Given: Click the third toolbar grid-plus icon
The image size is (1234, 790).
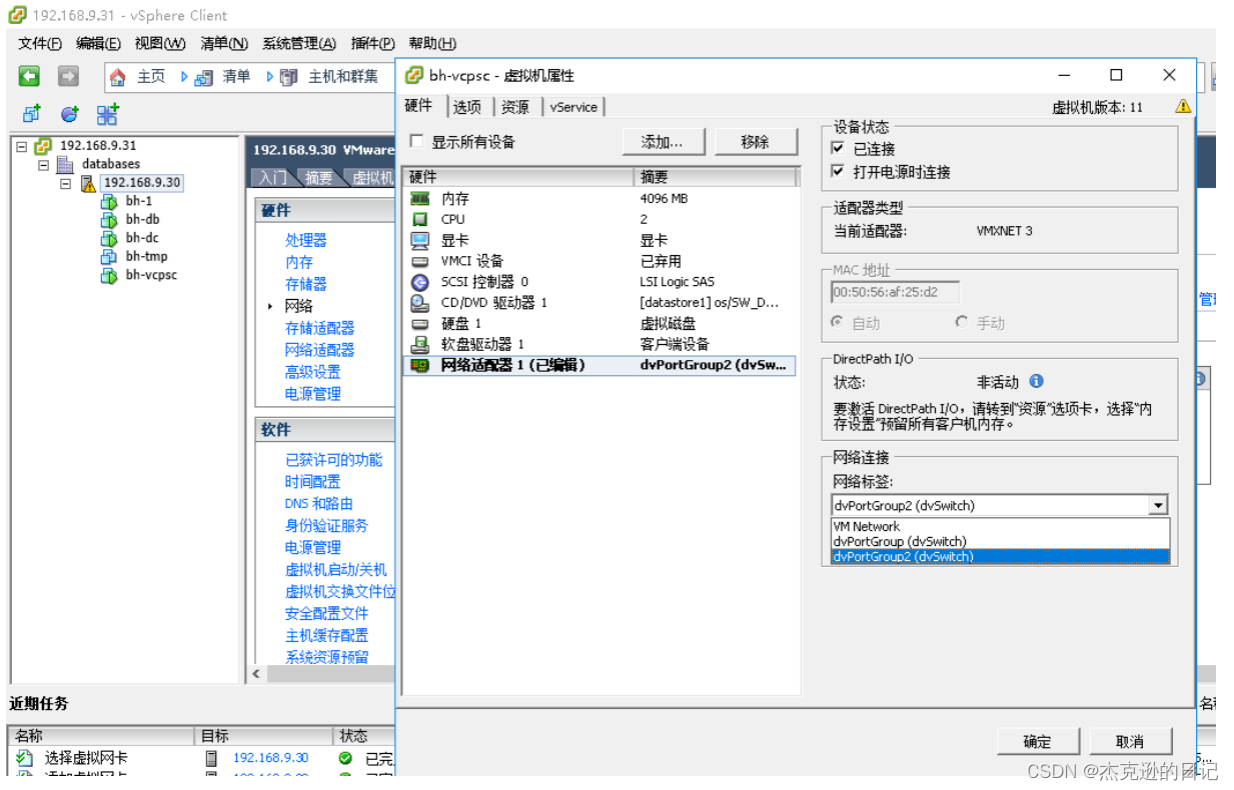Looking at the screenshot, I should tap(107, 114).
